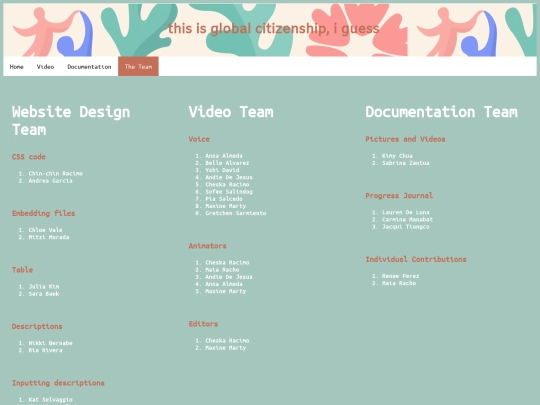Select the name Kat Selvaggio
Image resolution: width=540 pixels, height=405 pixels.
coord(50,399)
